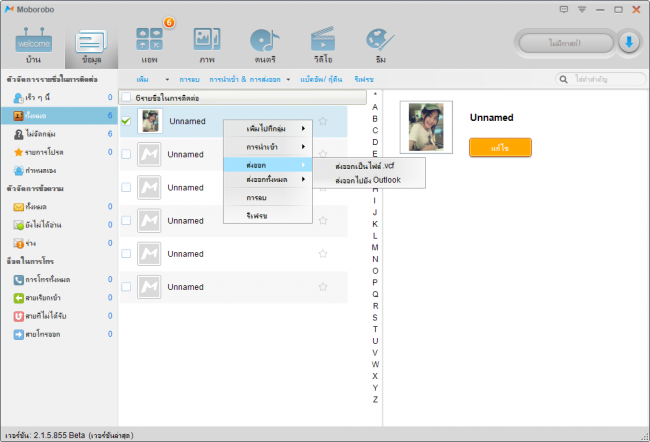The width and height of the screenshot is (650, 442).
Task: Select ไม่จัดกลุ่ม ungrouped contacts
Action: (59, 134)
